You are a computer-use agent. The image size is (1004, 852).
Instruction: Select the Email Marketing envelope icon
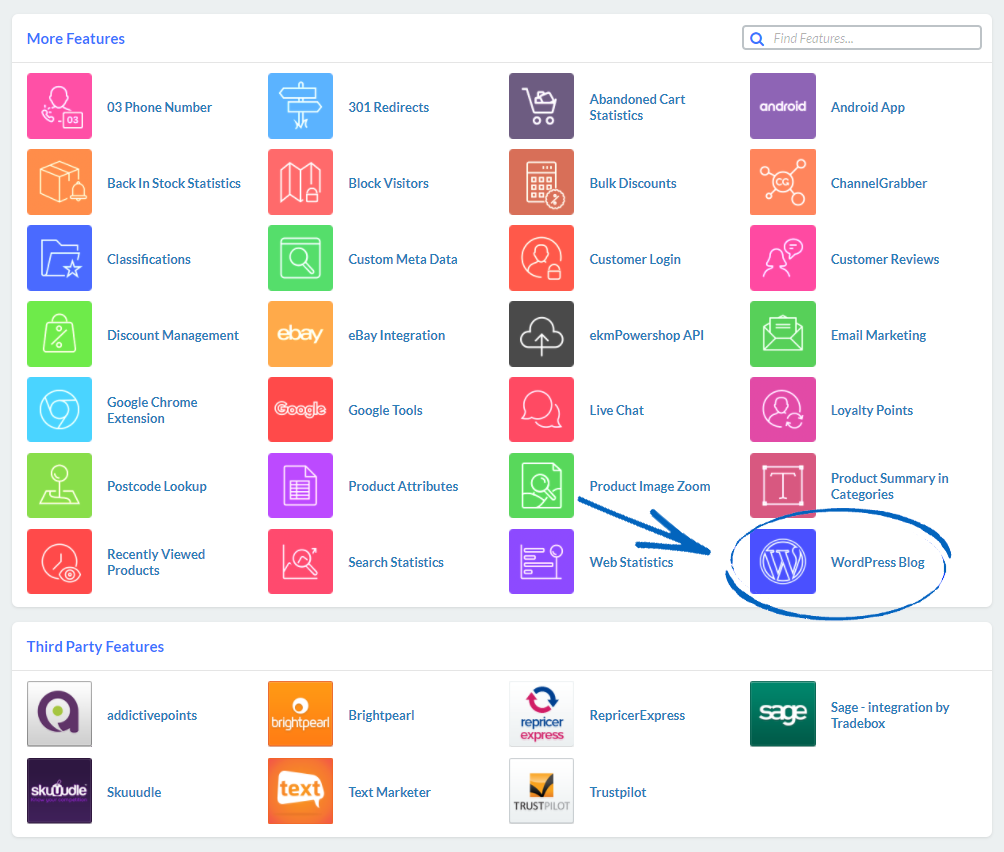[782, 334]
